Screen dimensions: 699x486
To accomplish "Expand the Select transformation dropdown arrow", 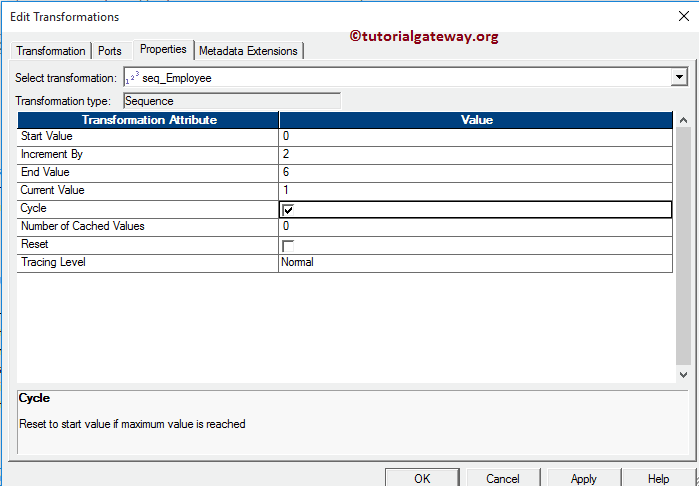I will point(679,78).
